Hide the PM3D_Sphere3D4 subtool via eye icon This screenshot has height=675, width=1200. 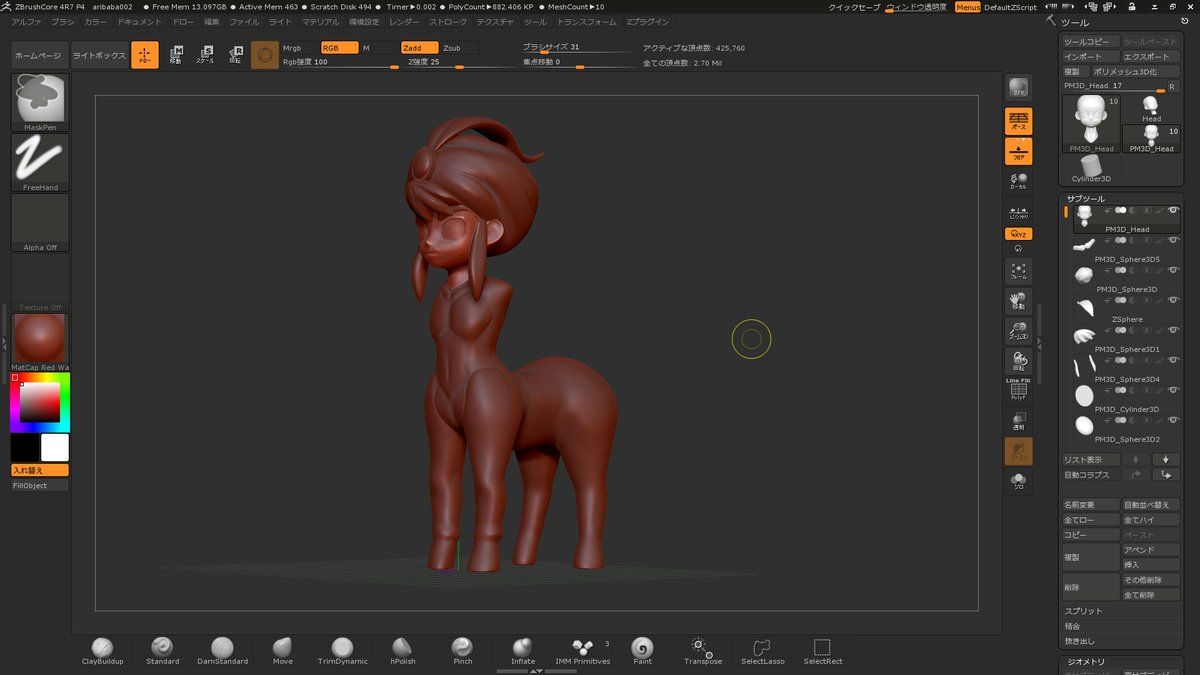click(1173, 359)
